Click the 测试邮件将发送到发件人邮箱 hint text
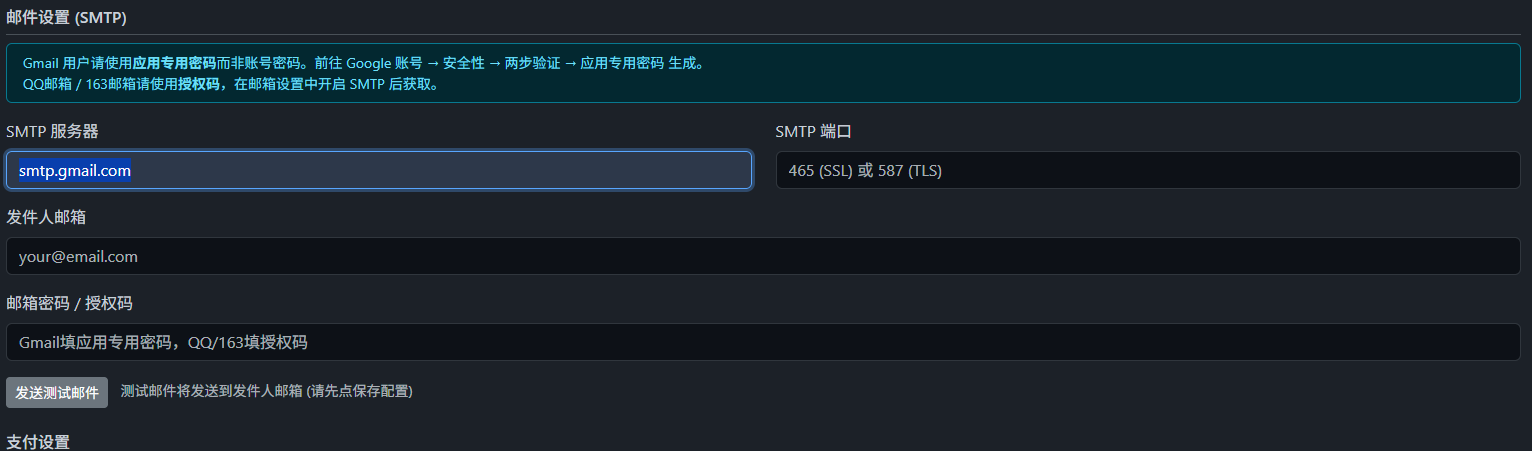Image resolution: width=1532 pixels, height=451 pixels. (211, 391)
